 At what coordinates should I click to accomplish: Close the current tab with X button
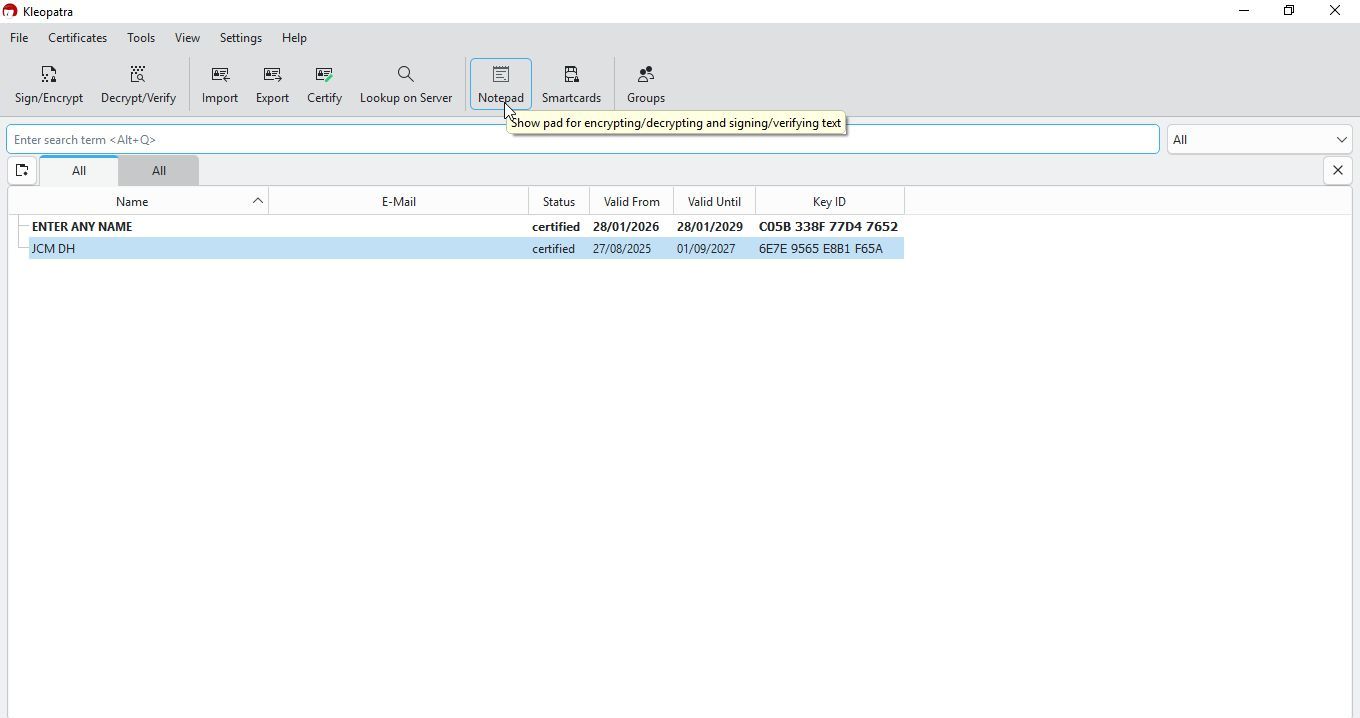[1338, 170]
